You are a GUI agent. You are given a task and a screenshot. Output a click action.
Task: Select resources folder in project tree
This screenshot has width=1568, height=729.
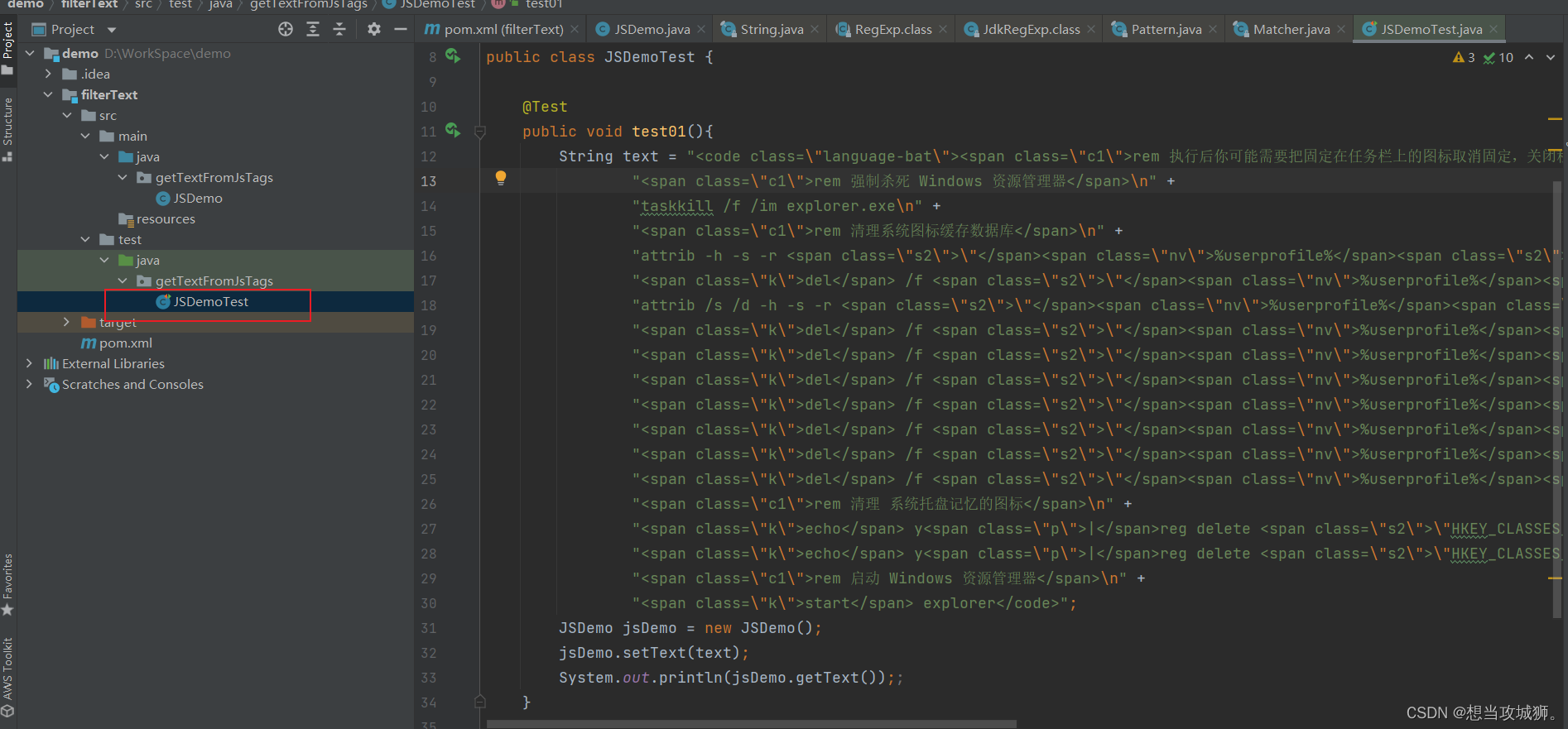tap(166, 218)
